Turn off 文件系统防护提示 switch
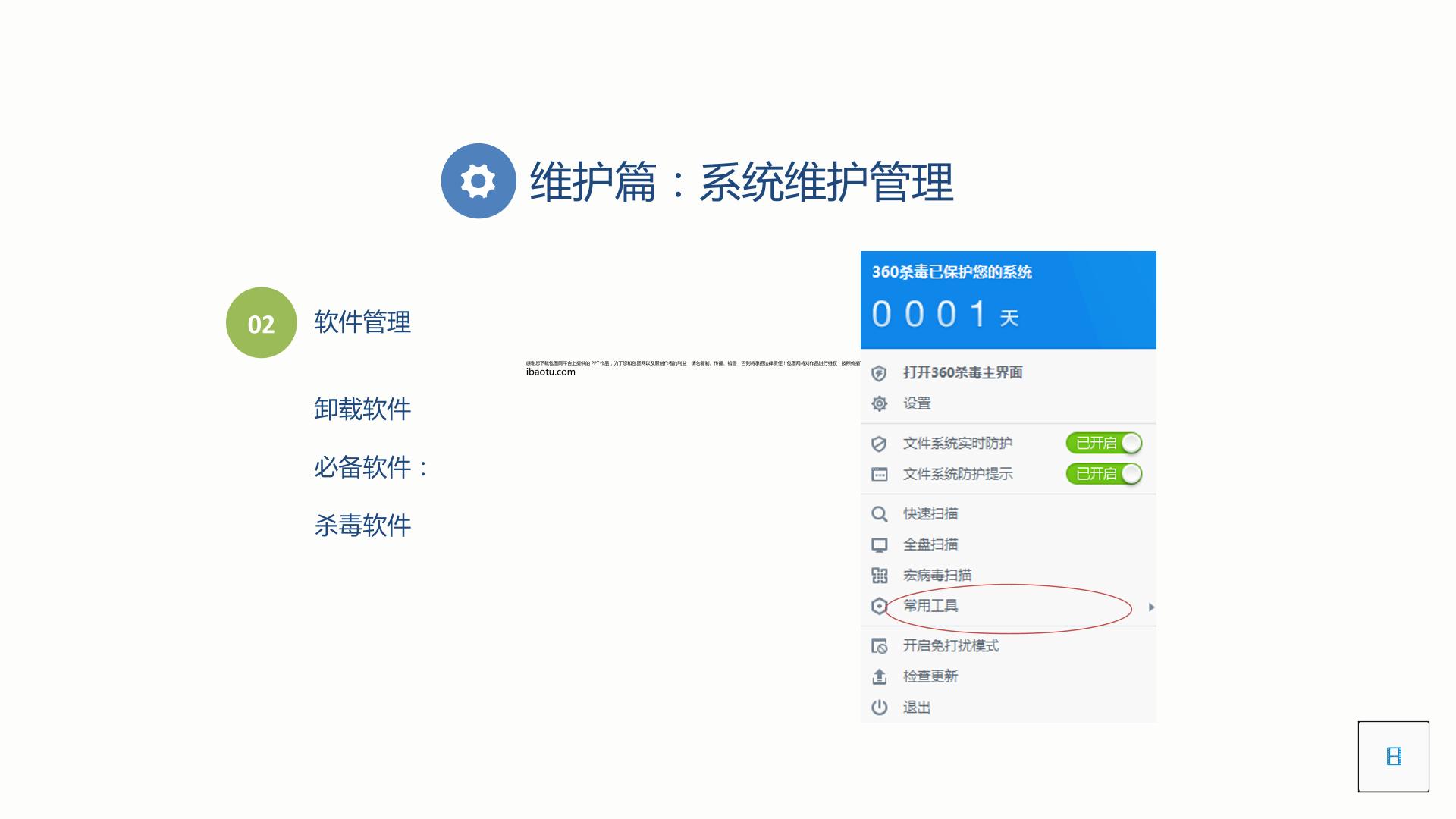The height and width of the screenshot is (819, 1456). [x=1104, y=474]
